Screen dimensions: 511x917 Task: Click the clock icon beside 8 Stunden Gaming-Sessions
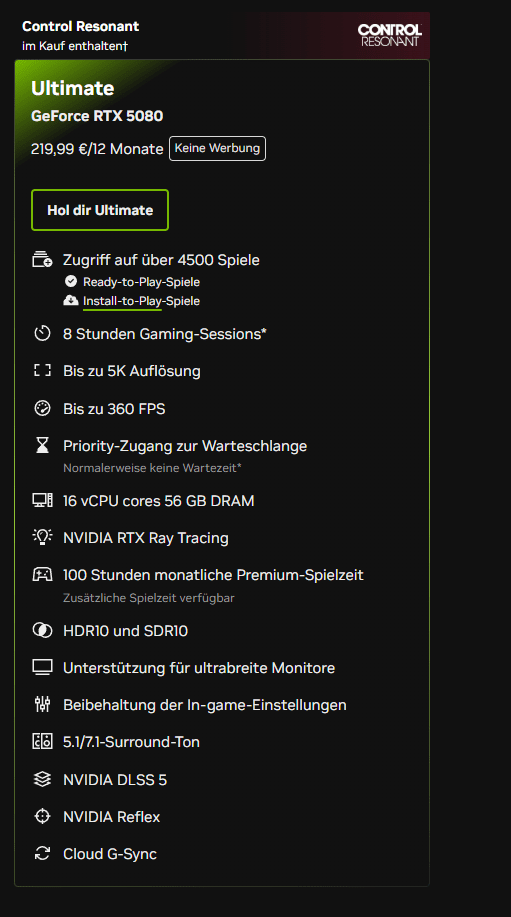pos(42,334)
